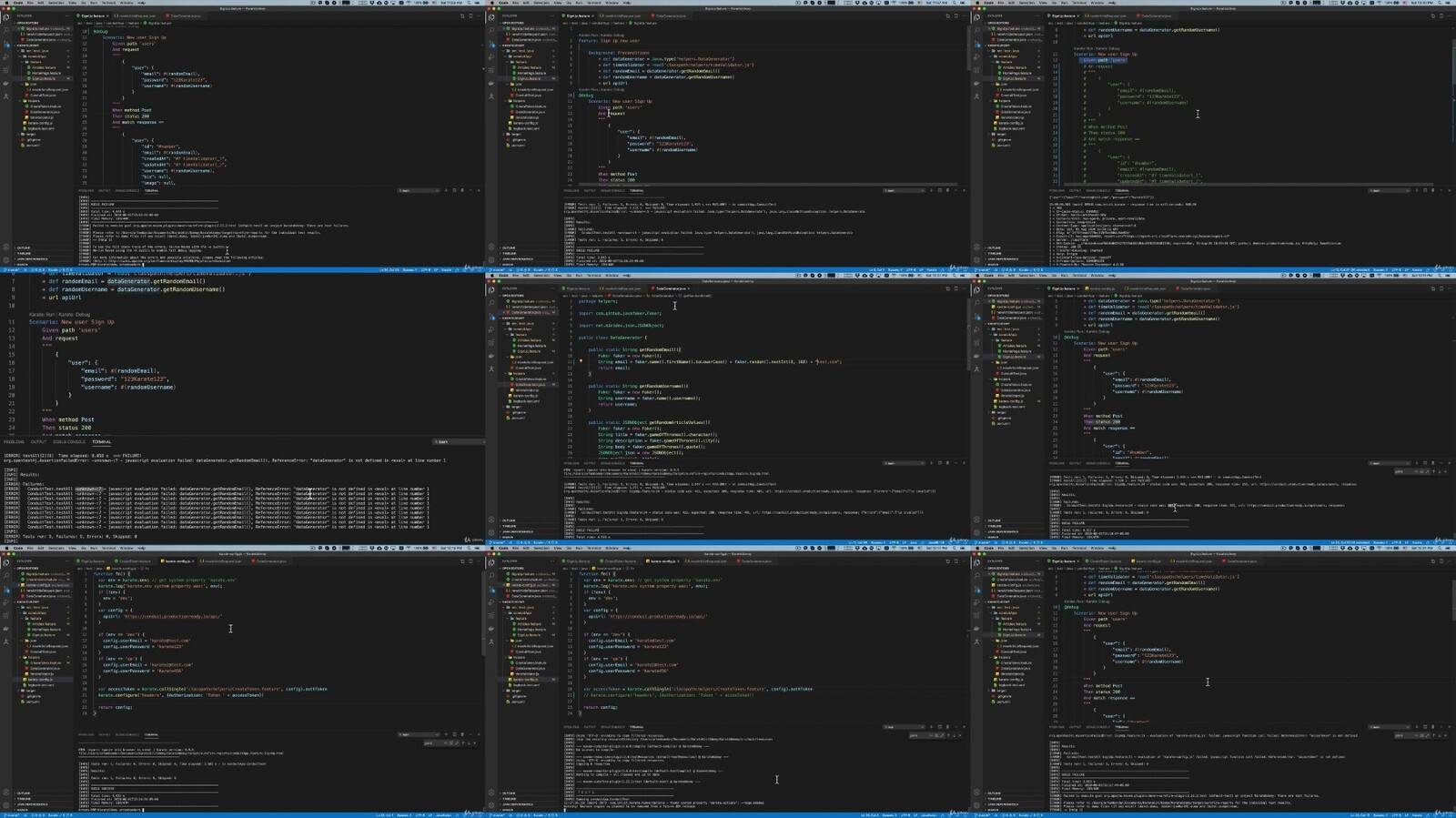This screenshot has width=1456, height=818.
Task: Open Problems panel tab in DataGenerator.java window
Action: tap(571, 463)
